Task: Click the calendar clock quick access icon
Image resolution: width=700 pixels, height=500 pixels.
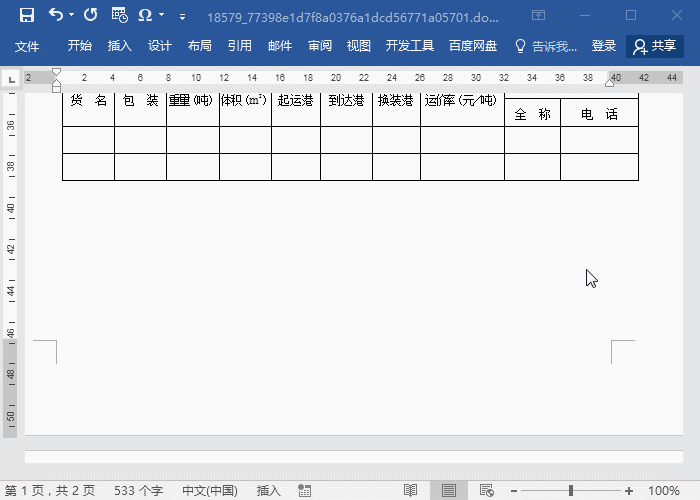Action: pos(120,15)
